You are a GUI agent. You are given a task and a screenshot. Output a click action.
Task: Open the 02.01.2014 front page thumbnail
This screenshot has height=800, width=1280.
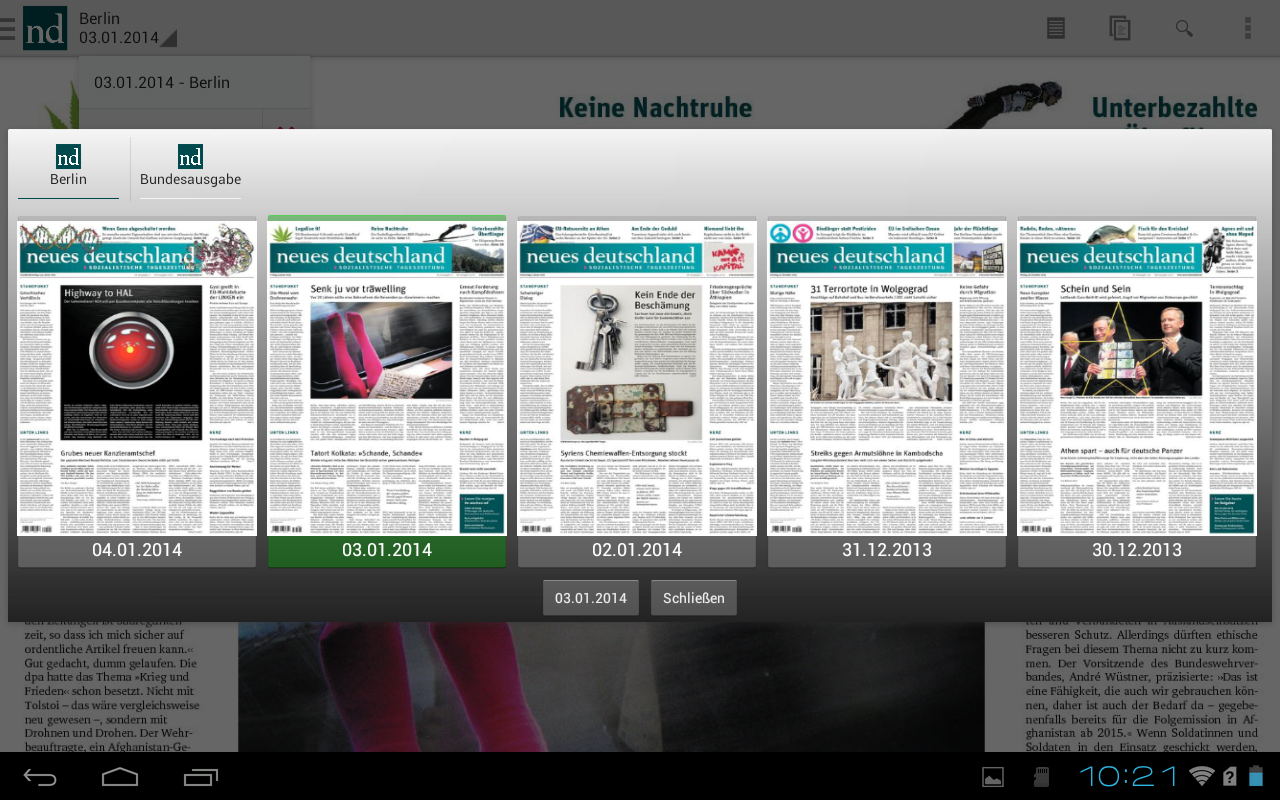[637, 376]
